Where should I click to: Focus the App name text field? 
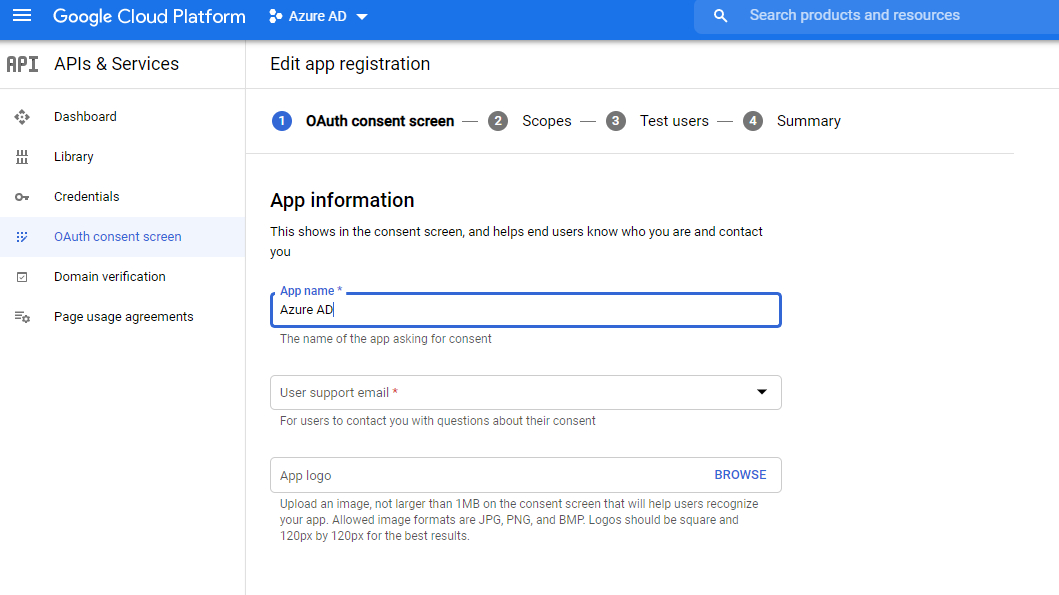(525, 310)
